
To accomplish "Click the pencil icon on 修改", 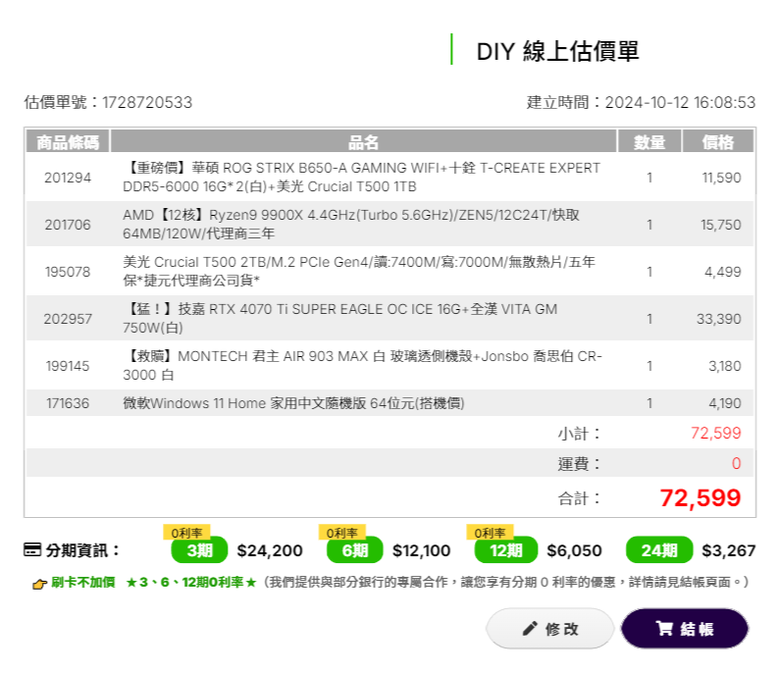I will pos(530,628).
